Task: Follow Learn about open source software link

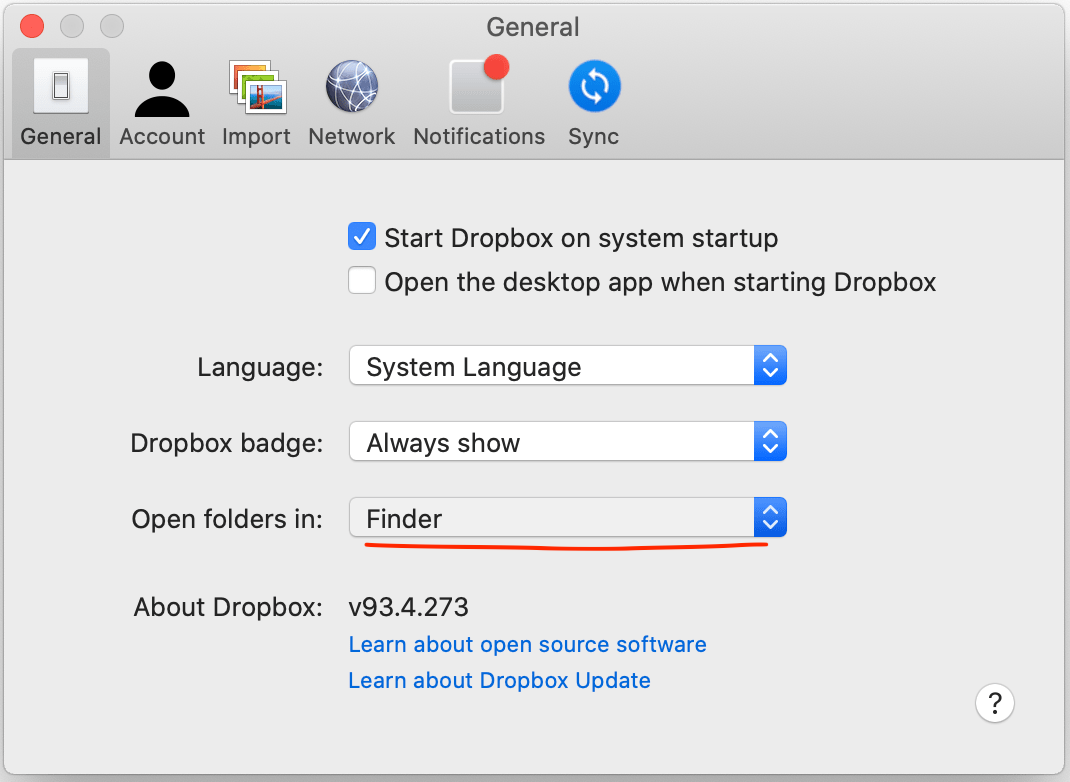Action: 527,644
